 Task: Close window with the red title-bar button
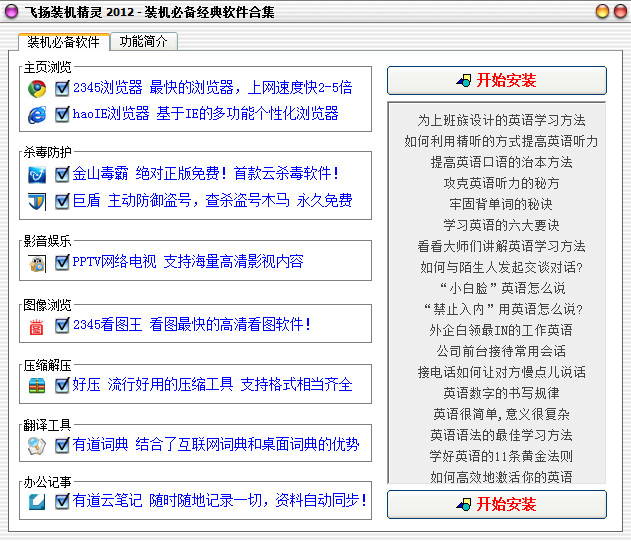click(620, 11)
